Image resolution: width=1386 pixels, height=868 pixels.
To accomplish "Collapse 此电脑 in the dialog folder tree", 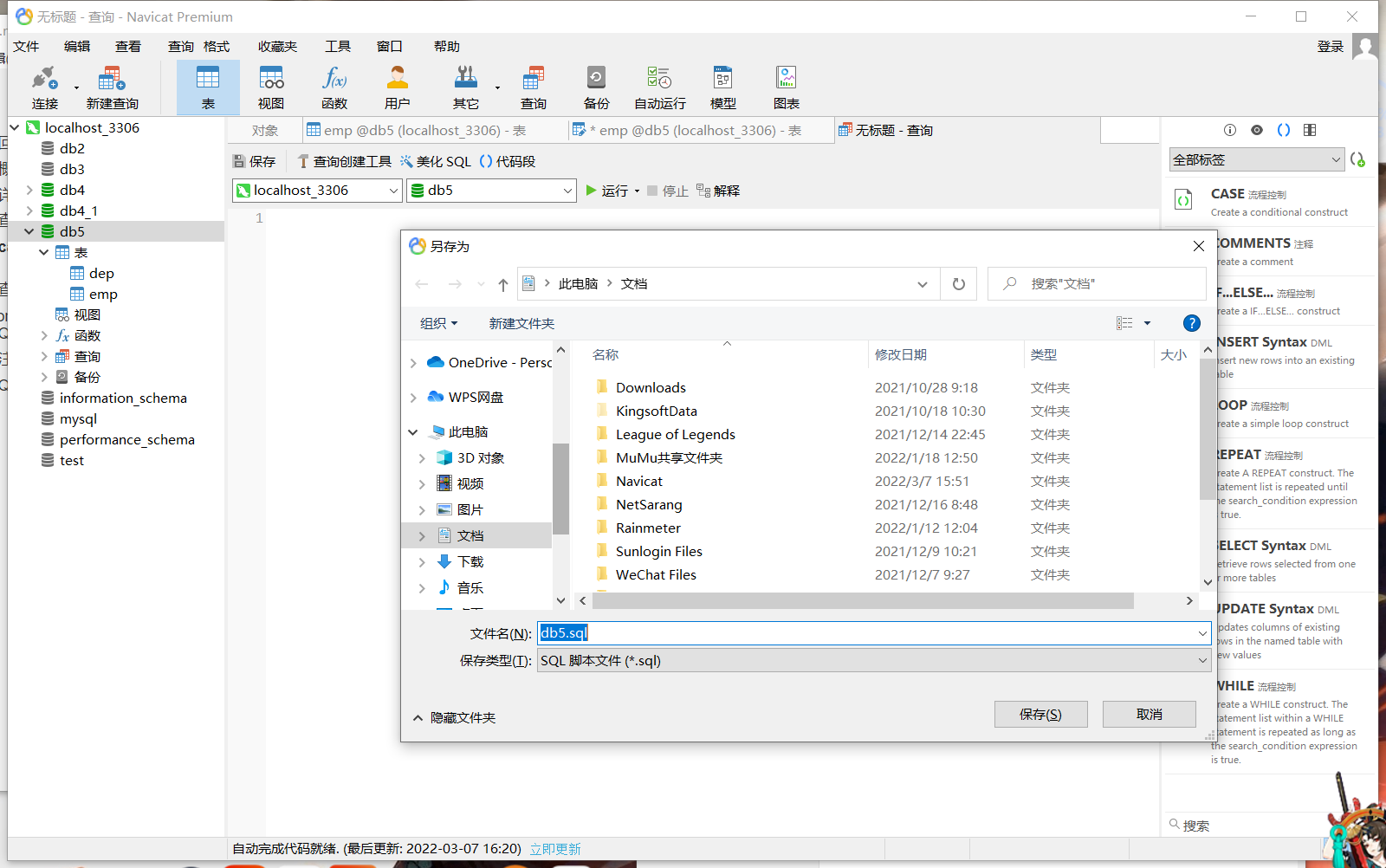I will click(x=413, y=431).
